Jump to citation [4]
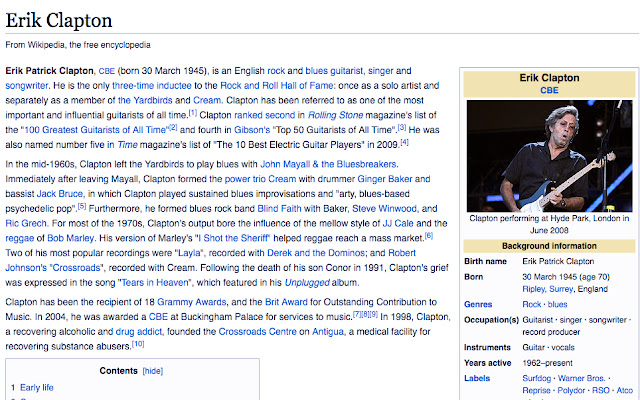This screenshot has width=640, height=400. tap(404, 142)
